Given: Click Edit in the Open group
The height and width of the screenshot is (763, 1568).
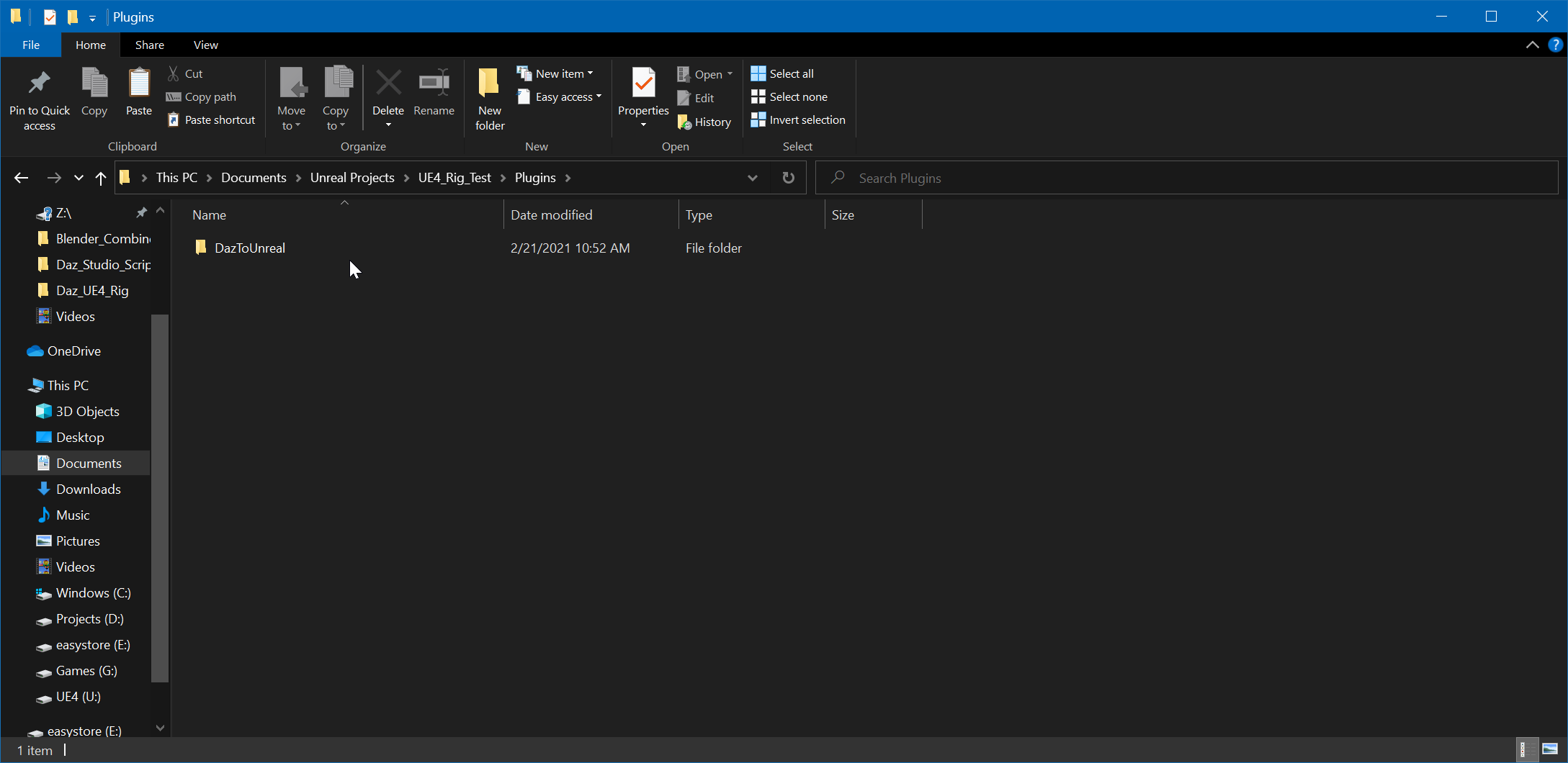Looking at the screenshot, I should [696, 98].
